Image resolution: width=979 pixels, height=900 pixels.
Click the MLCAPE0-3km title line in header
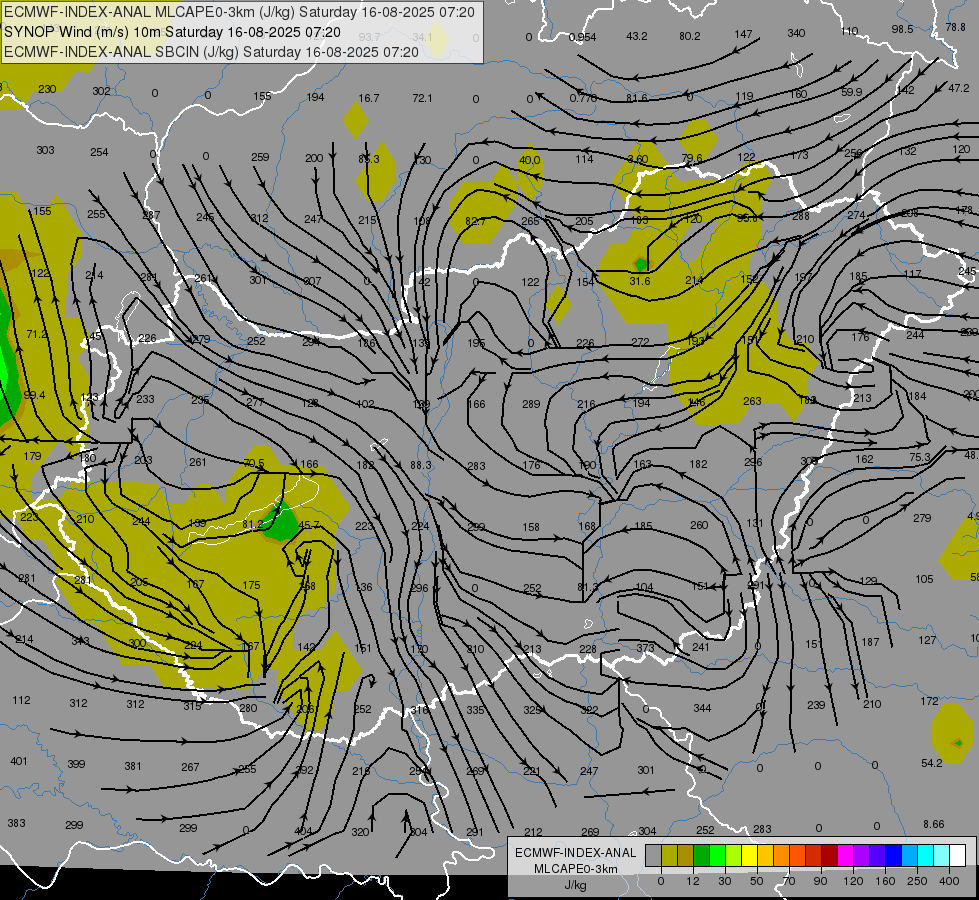(239, 12)
